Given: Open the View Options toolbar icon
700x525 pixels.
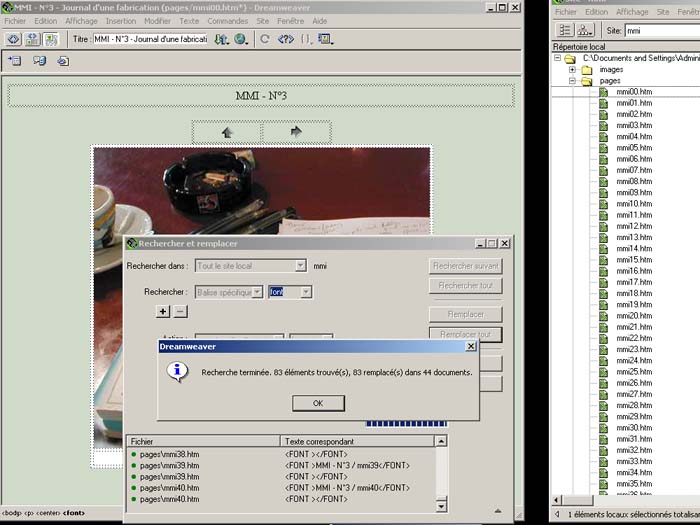Looking at the screenshot, I should (325, 39).
